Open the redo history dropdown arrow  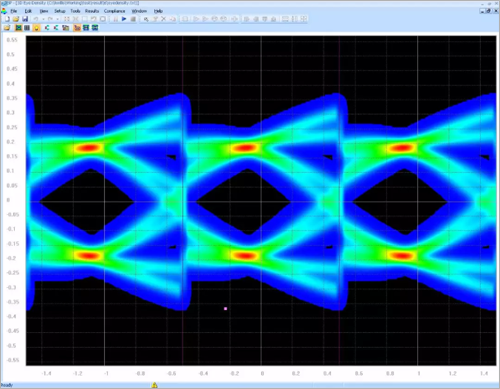click(x=57, y=19)
